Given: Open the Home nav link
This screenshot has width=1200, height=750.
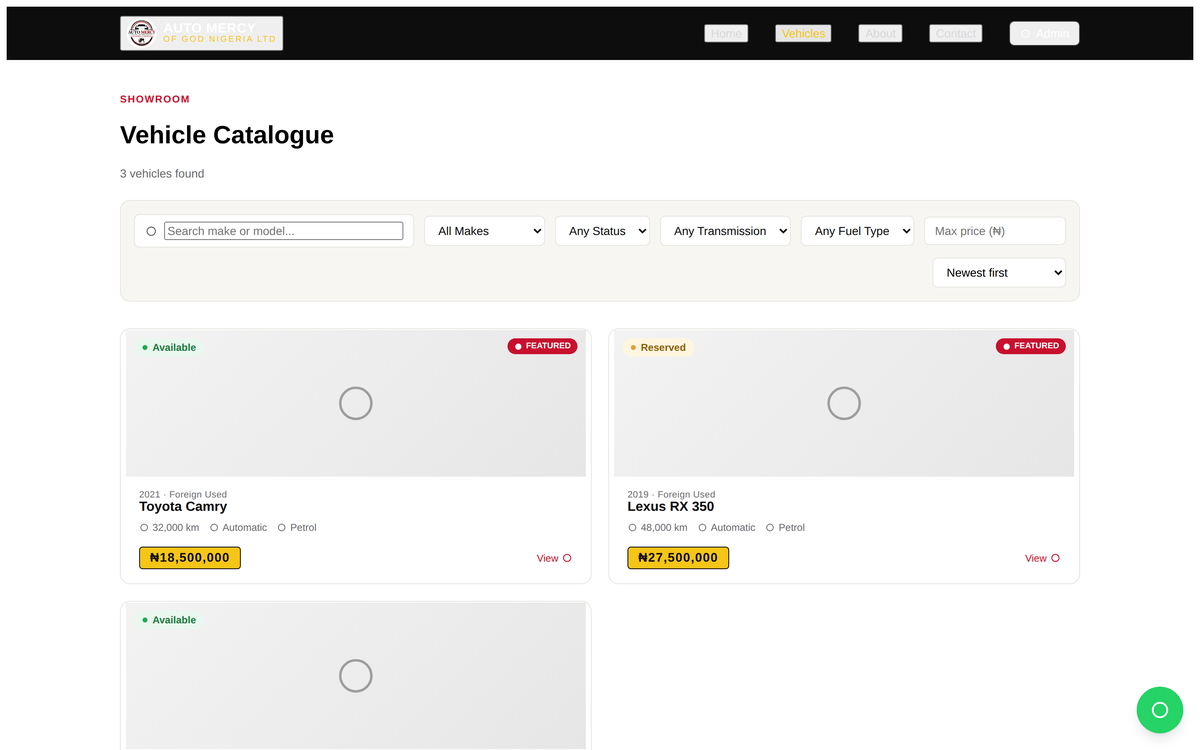Looking at the screenshot, I should pyautogui.click(x=726, y=33).
